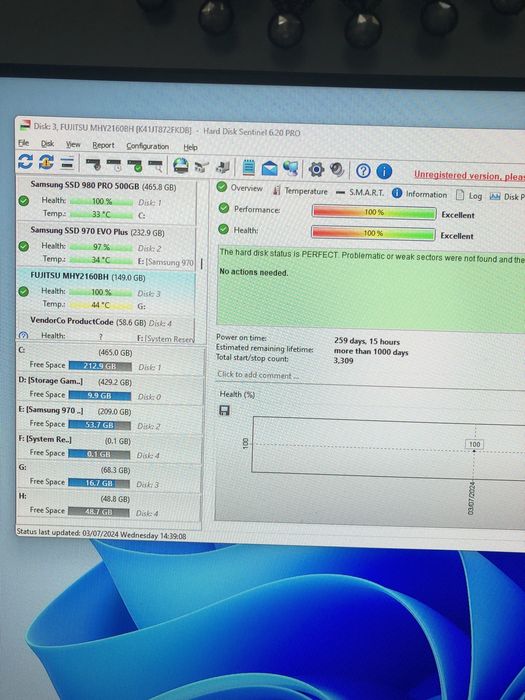Click the horizontal lines list toolbar icon
Screen dimensions: 525x700
pyautogui.click(x=67, y=163)
